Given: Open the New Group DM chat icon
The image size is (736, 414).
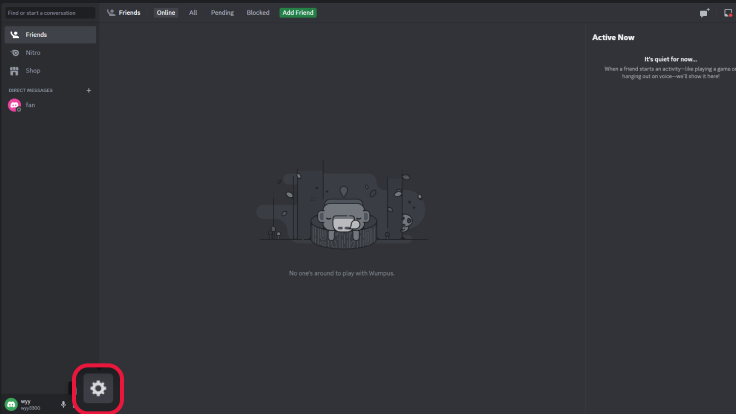Looking at the screenshot, I should point(704,13).
